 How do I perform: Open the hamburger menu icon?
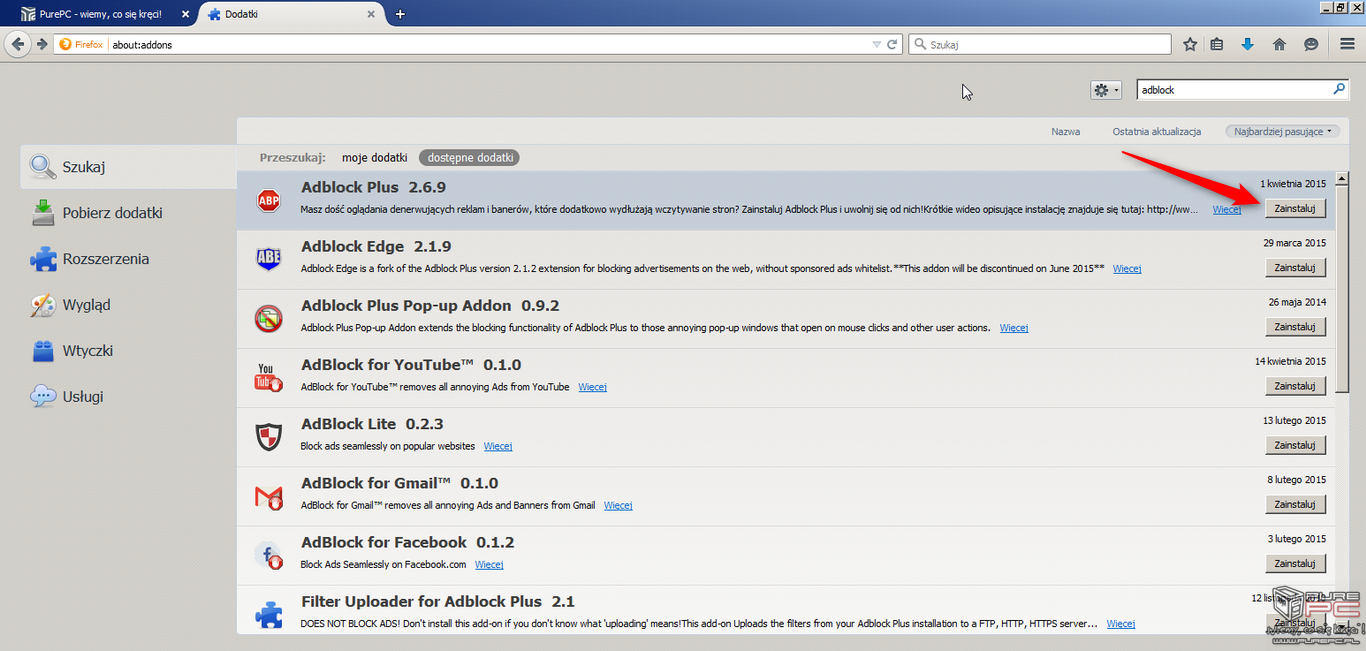pos(1347,44)
